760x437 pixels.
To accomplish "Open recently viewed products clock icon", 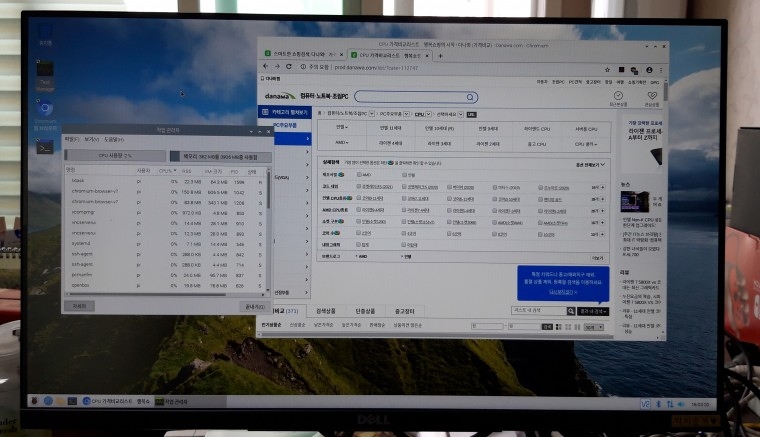I will (x=618, y=96).
